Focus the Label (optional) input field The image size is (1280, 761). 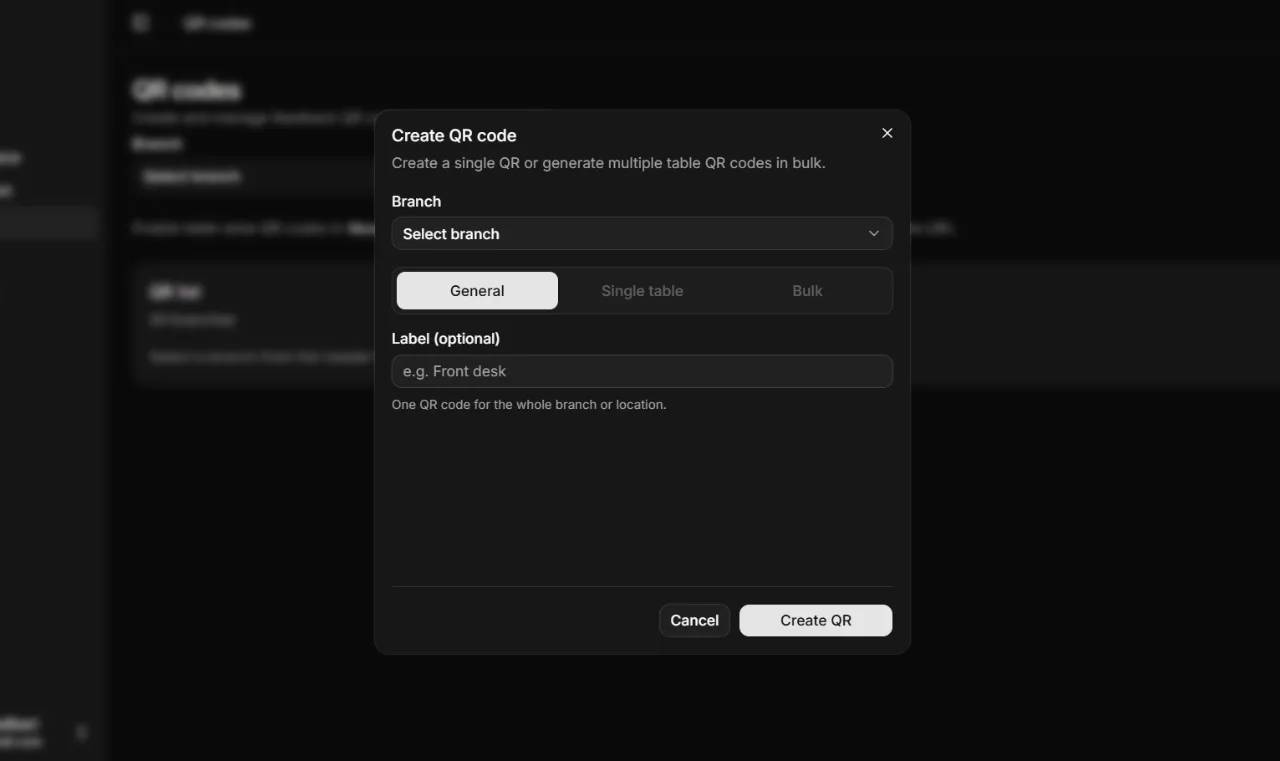[642, 371]
